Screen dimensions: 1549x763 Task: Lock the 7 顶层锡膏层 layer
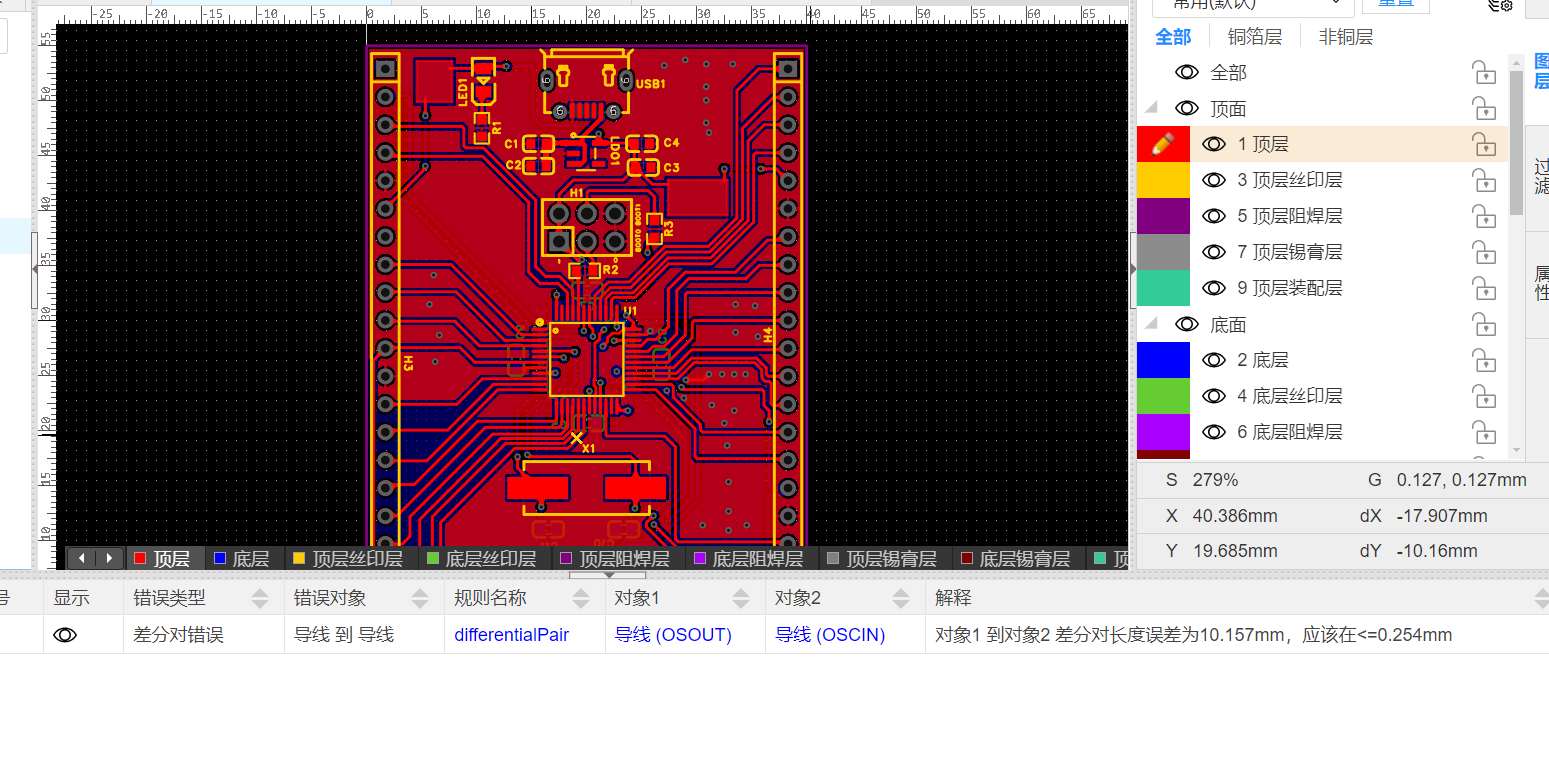[x=1483, y=252]
